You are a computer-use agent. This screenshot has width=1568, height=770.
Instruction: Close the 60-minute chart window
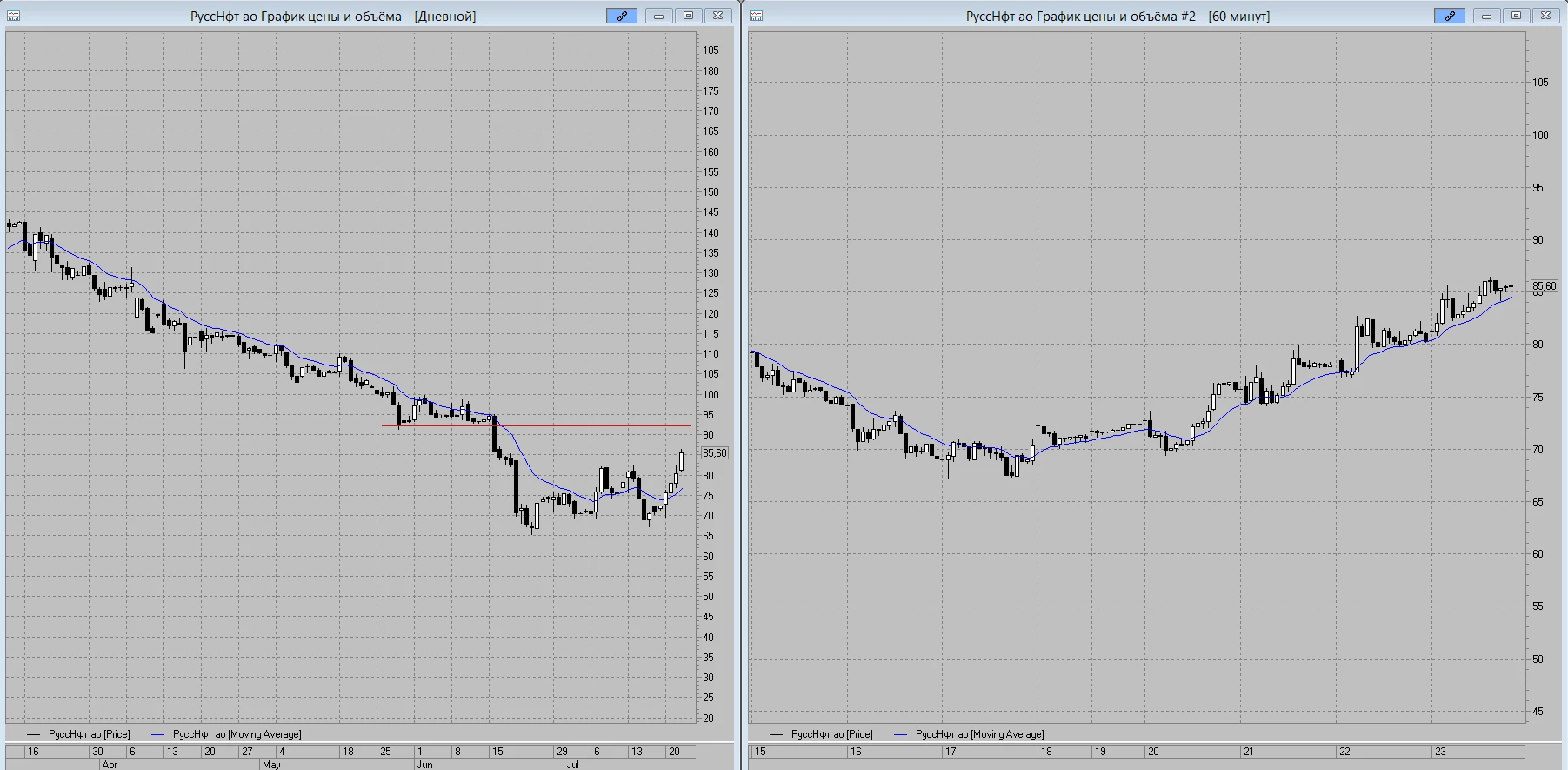pyautogui.click(x=1545, y=16)
